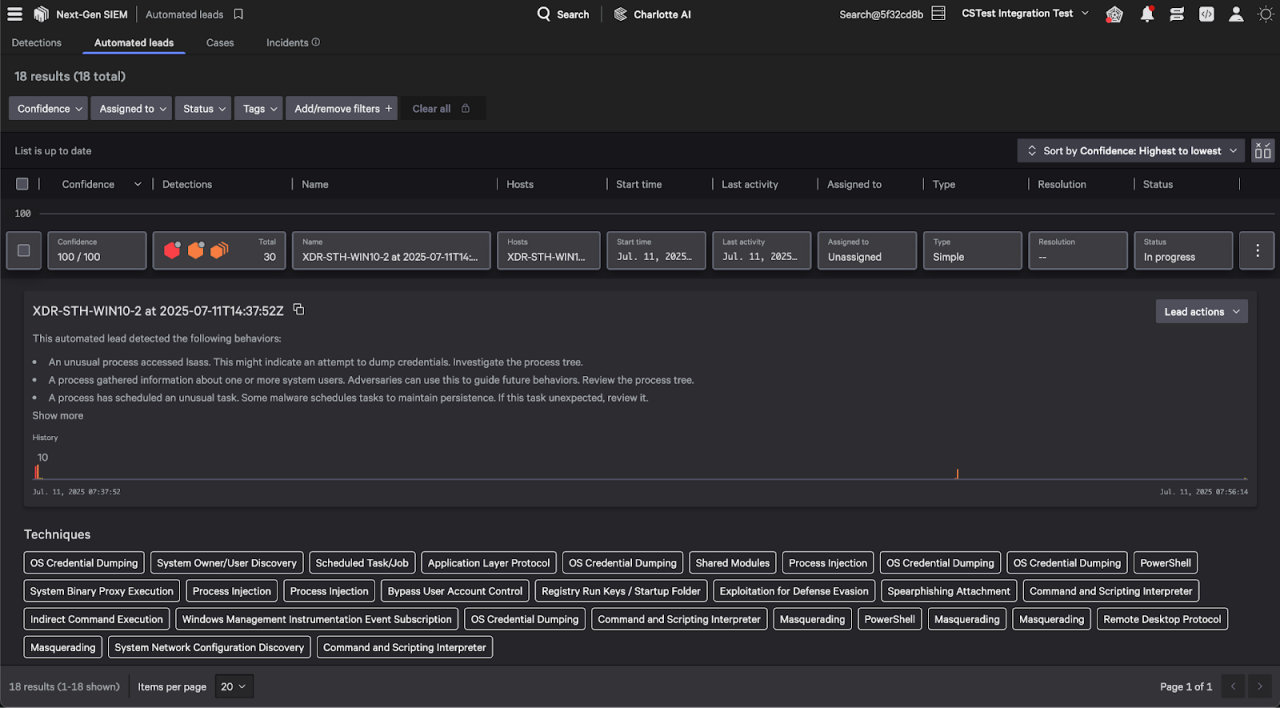Toggle the column visibility icon near sort control
The height and width of the screenshot is (708, 1280).
click(x=1262, y=150)
